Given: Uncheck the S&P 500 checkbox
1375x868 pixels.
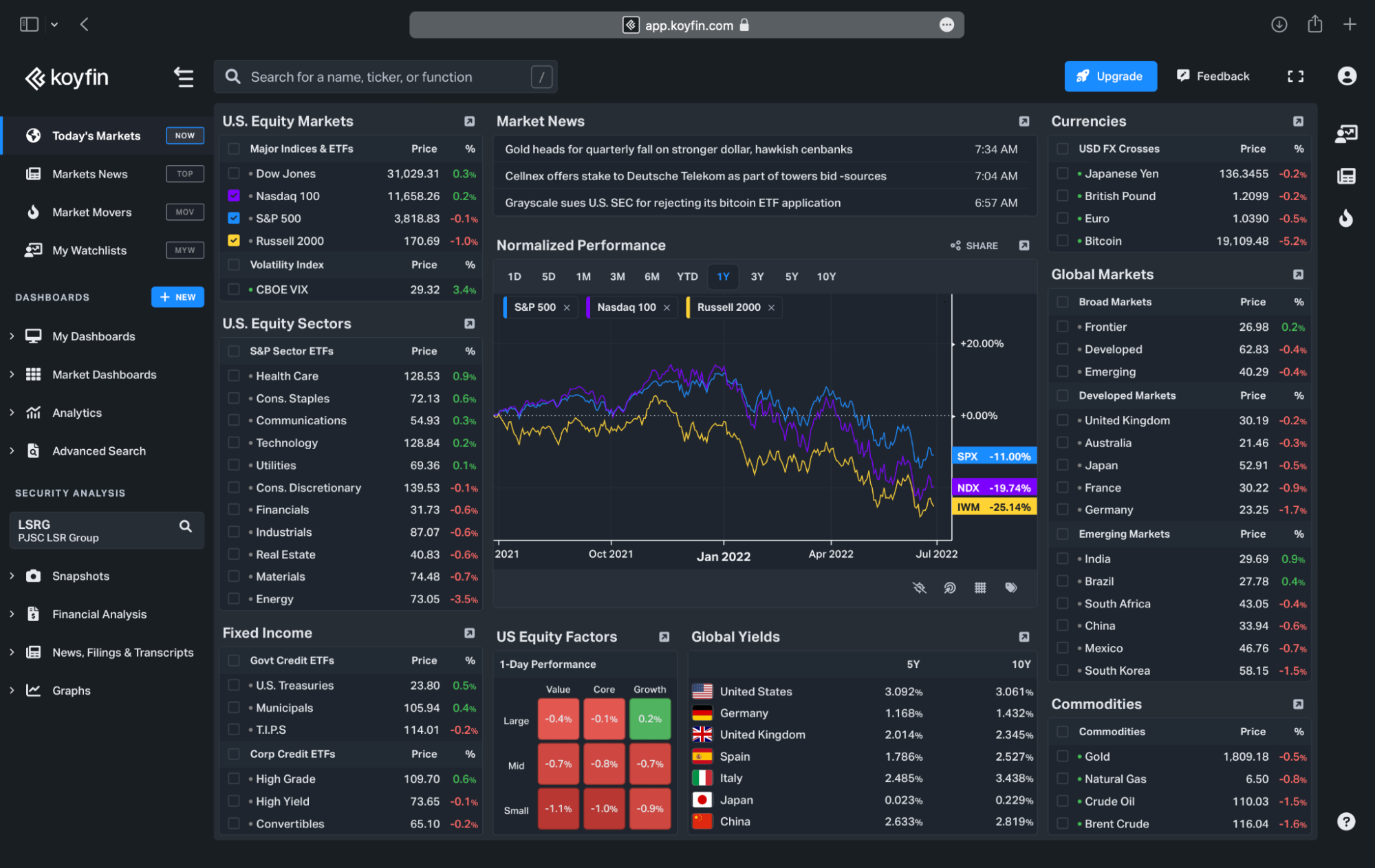Looking at the screenshot, I should pyautogui.click(x=234, y=218).
